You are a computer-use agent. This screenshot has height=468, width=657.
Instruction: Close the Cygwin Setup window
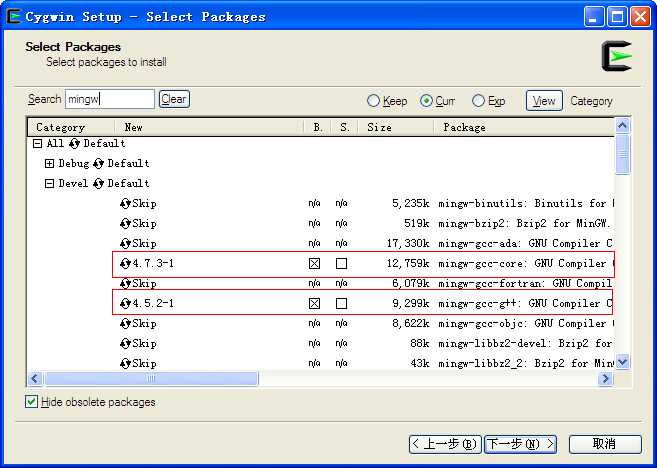click(641, 17)
